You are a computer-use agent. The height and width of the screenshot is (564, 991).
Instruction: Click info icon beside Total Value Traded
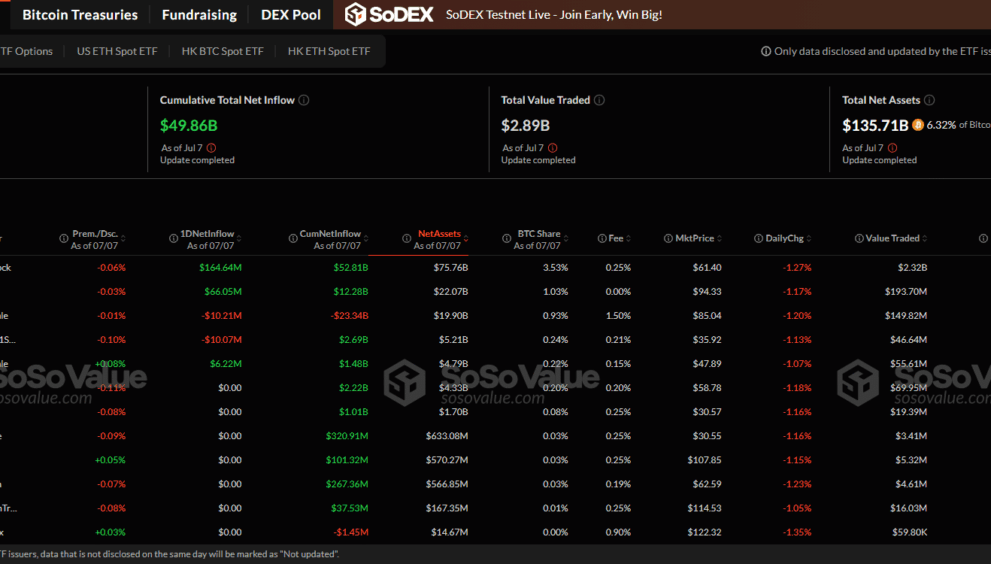[600, 100]
